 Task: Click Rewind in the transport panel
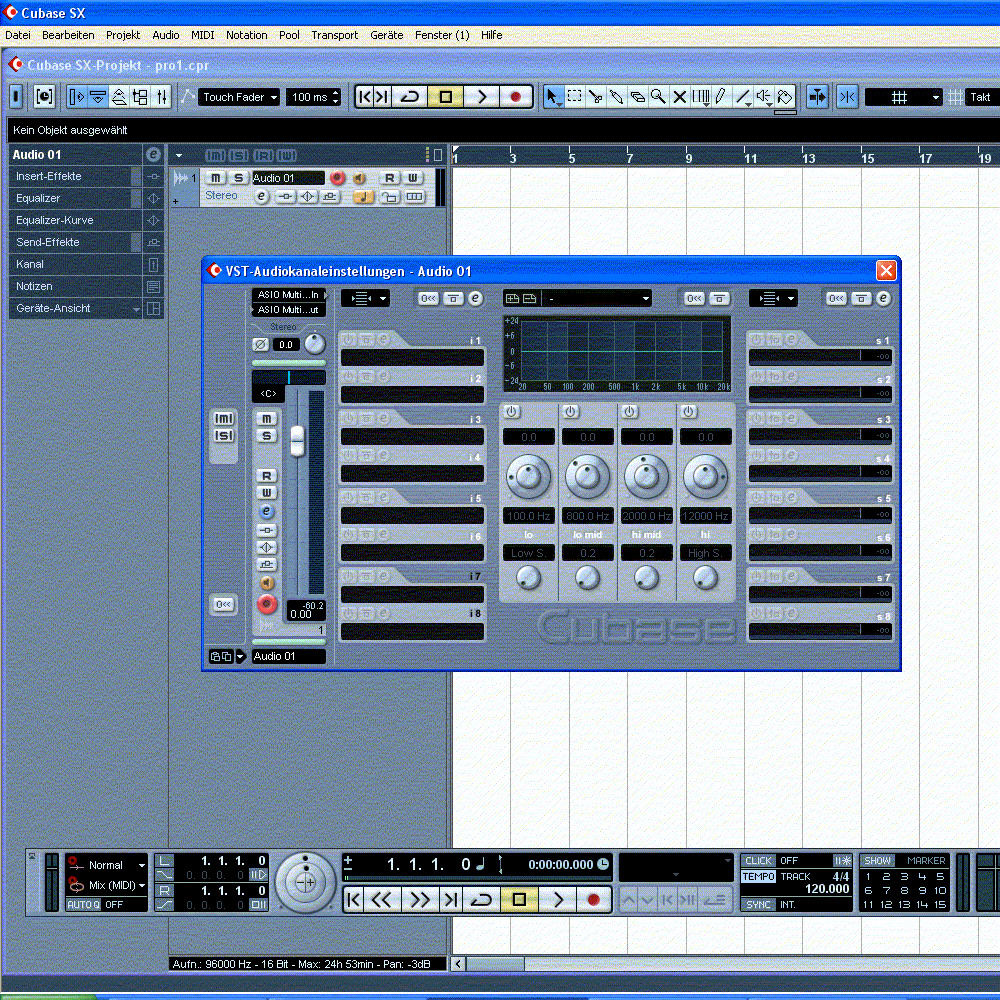point(381,900)
